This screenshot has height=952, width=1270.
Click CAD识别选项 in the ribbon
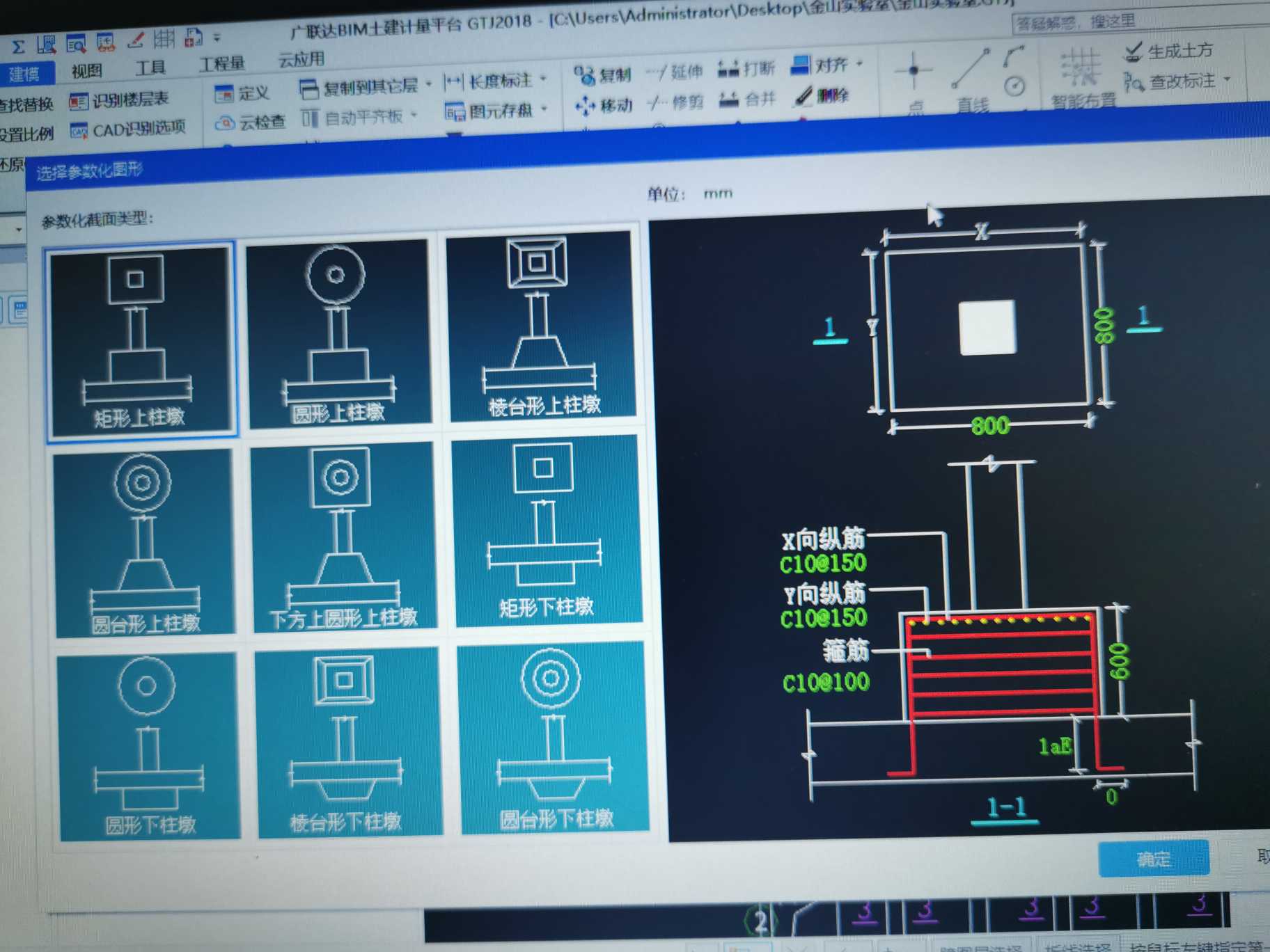[128, 129]
